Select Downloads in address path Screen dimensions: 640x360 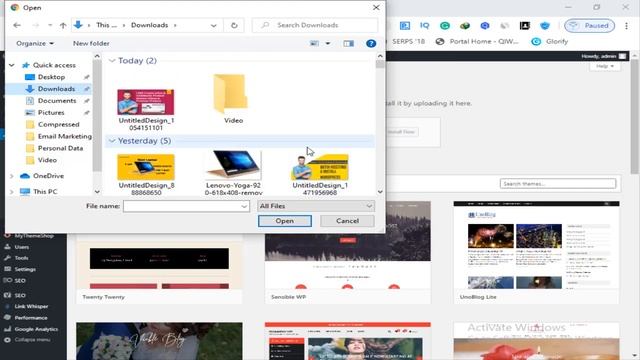pyautogui.click(x=149, y=25)
